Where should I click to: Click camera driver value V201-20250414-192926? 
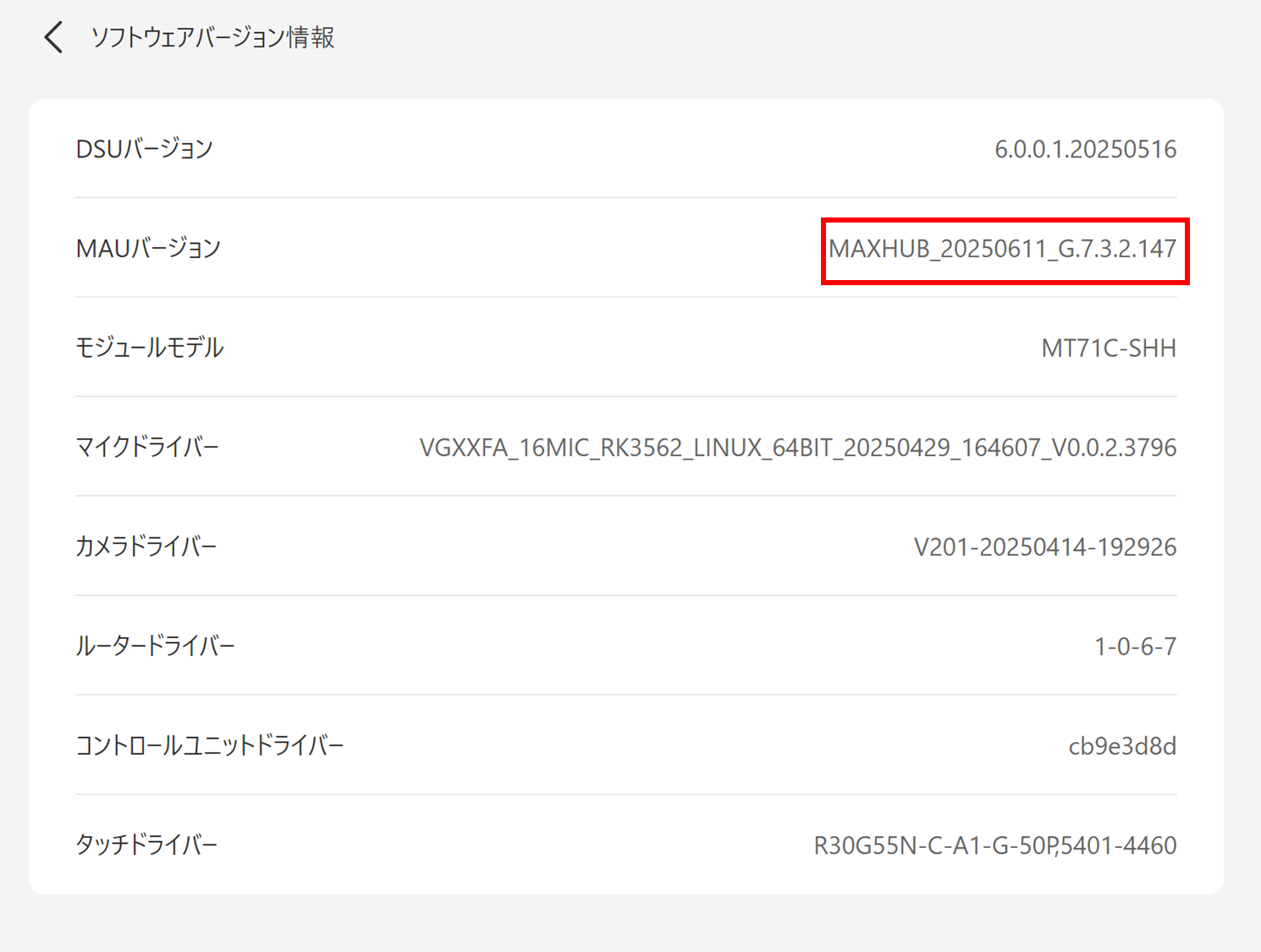1045,547
